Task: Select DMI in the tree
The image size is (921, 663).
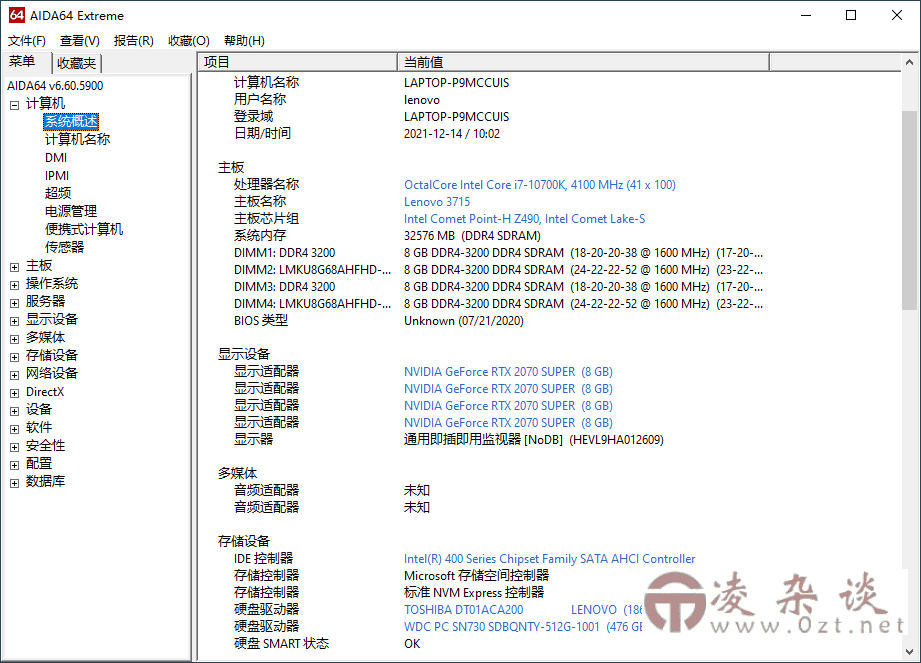Action: point(56,157)
